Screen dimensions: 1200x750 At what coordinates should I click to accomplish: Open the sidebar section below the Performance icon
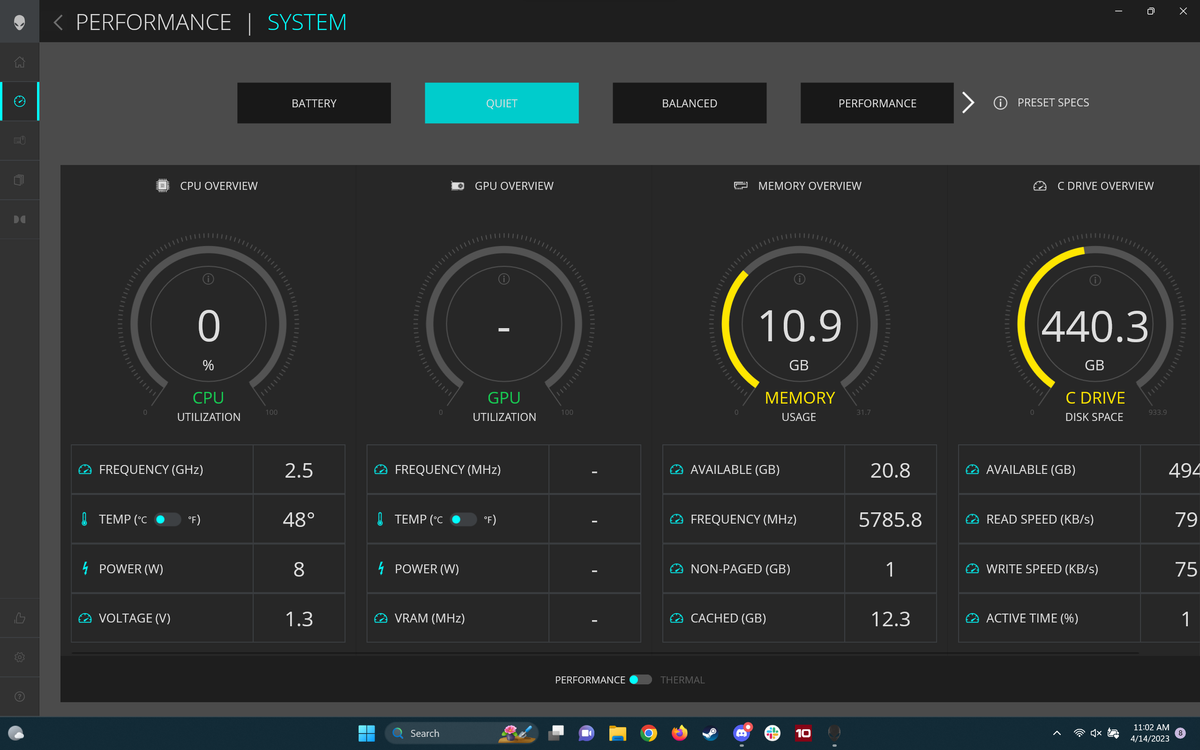pos(19,141)
